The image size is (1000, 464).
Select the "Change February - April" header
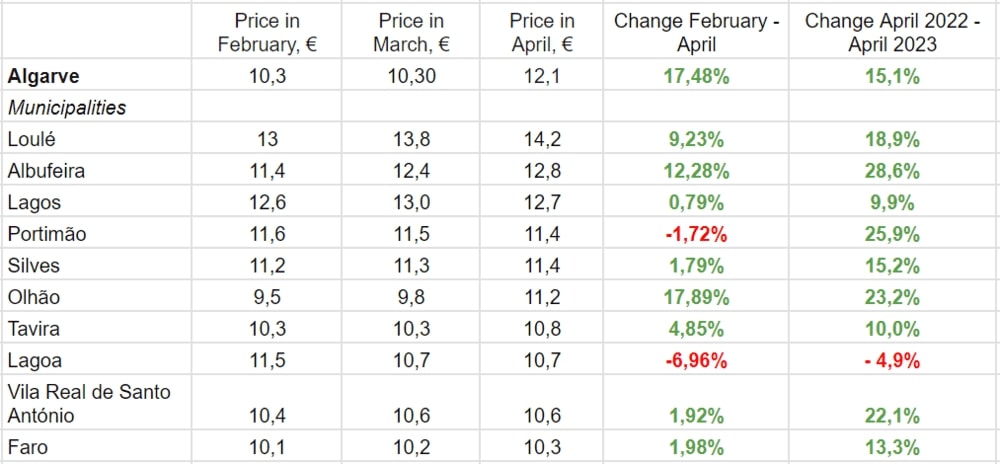tap(697, 32)
